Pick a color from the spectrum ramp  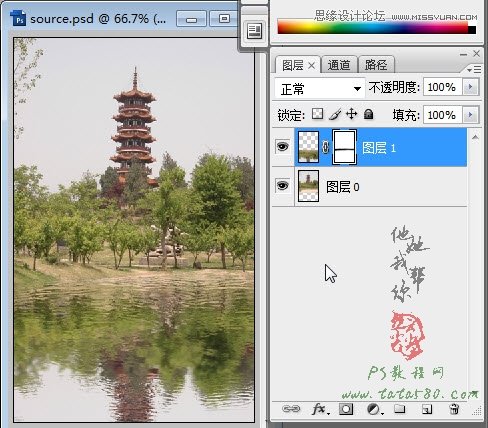[373, 27]
